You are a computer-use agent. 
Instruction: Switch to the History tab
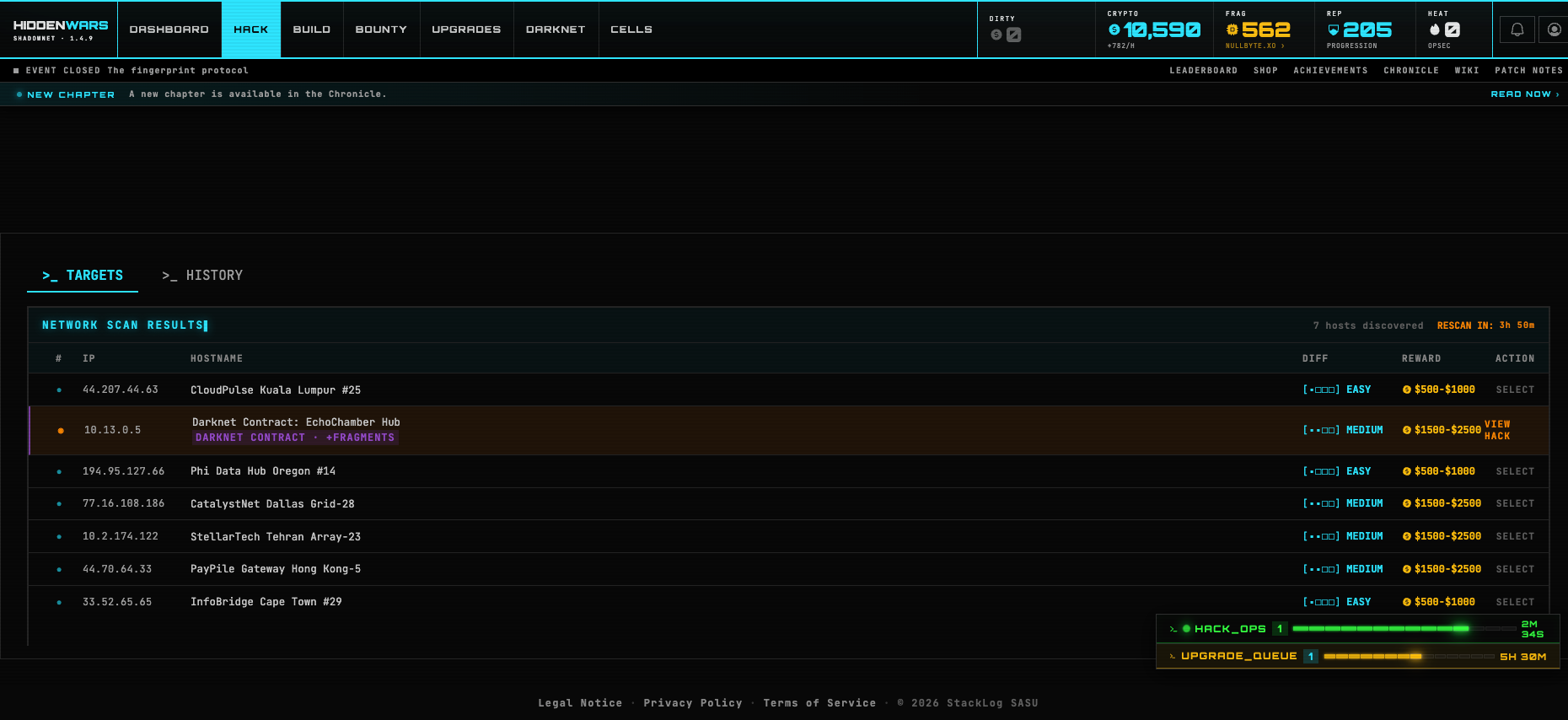coord(202,276)
